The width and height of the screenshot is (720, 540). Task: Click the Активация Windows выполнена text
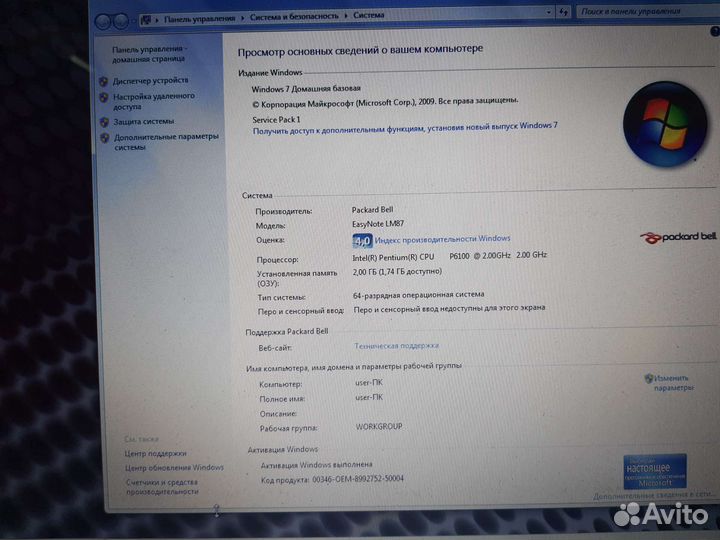point(316,465)
